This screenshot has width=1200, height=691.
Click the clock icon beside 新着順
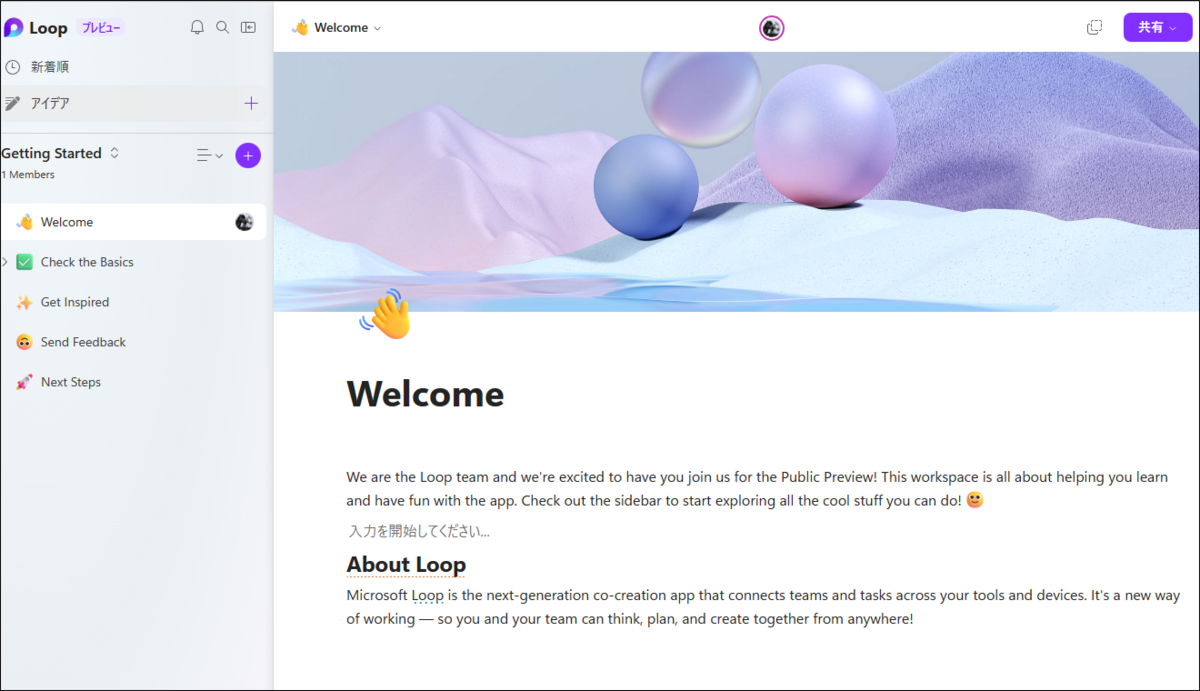(x=12, y=67)
